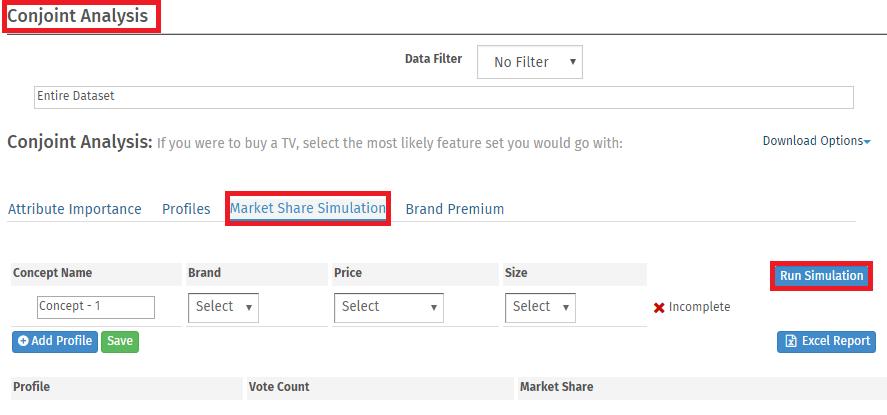The width and height of the screenshot is (887, 415).
Task: Click the Concept - 1 name field
Action: (95, 307)
